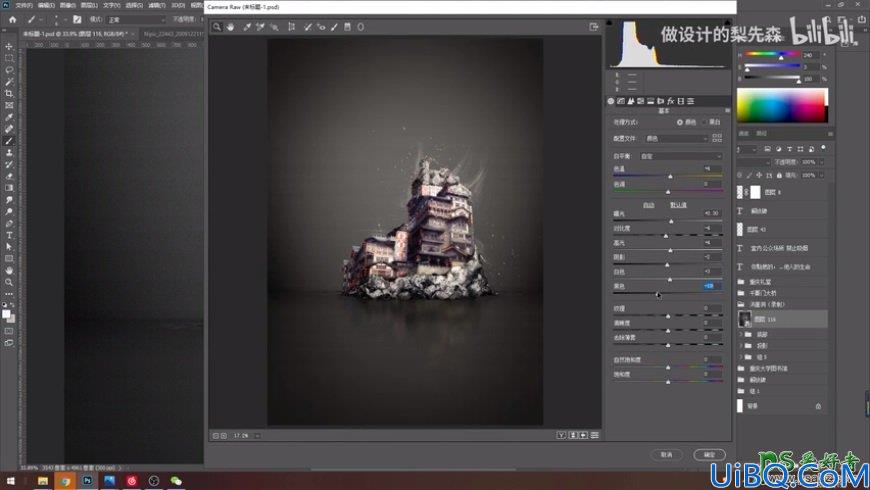Click the Temperature slider handle

pos(670,176)
